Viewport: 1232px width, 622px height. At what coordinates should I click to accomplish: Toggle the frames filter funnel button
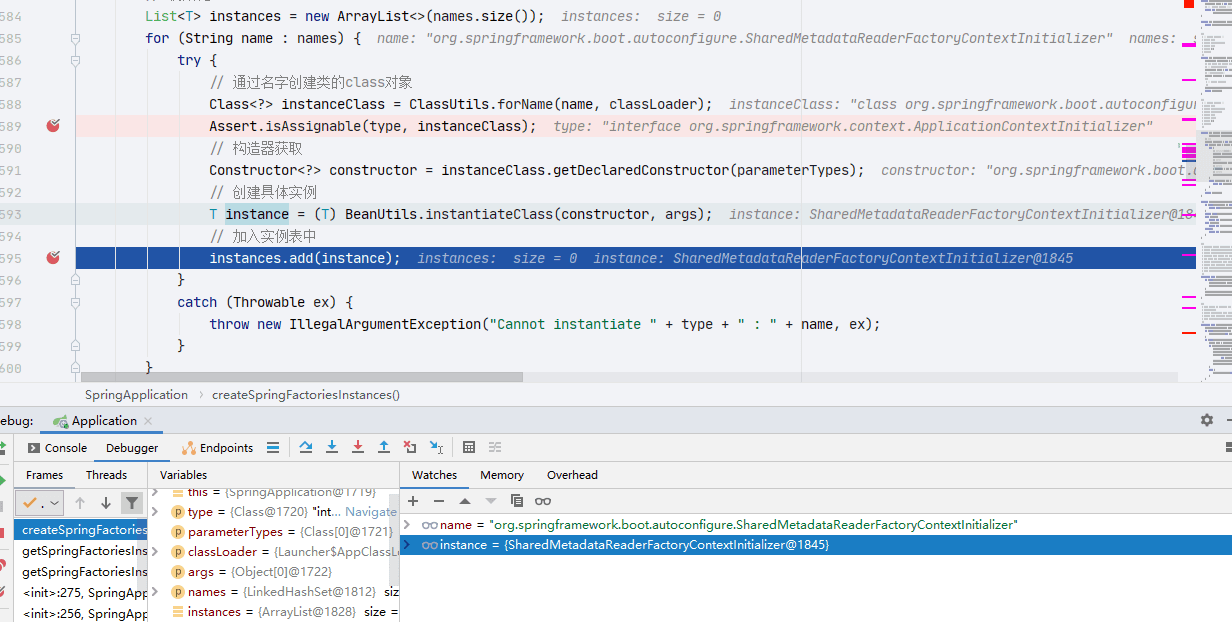tap(131, 503)
